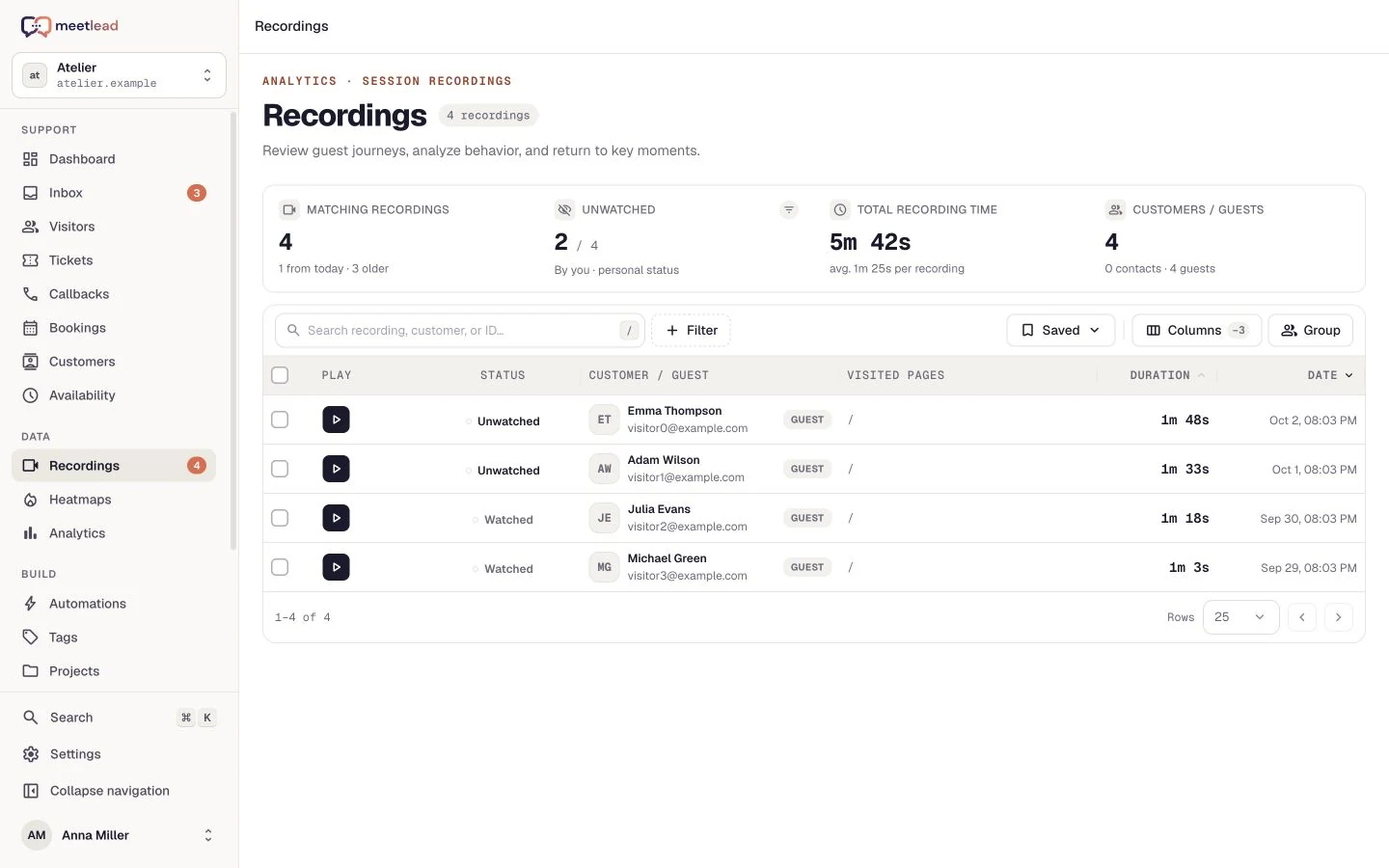The image size is (1389, 868).
Task: Open the Columns button
Action: click(1196, 330)
